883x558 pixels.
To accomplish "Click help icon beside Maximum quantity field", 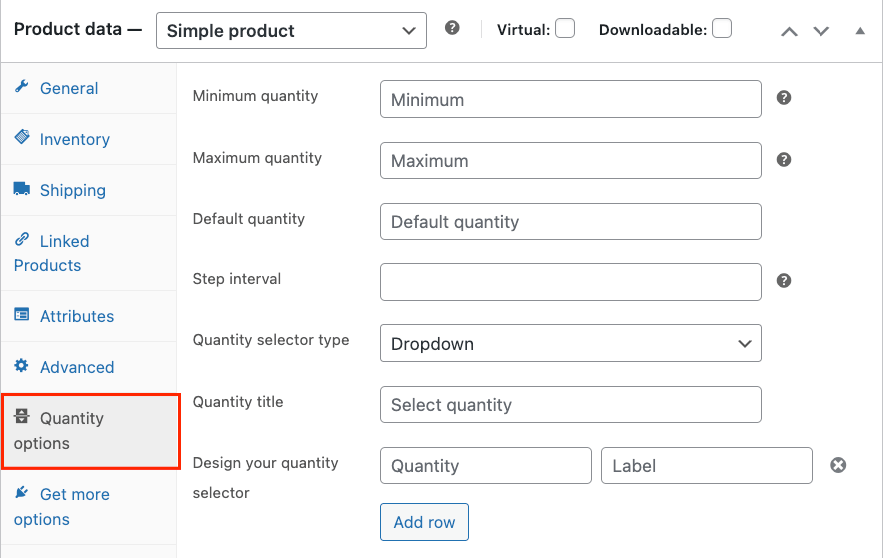I will pos(783,160).
